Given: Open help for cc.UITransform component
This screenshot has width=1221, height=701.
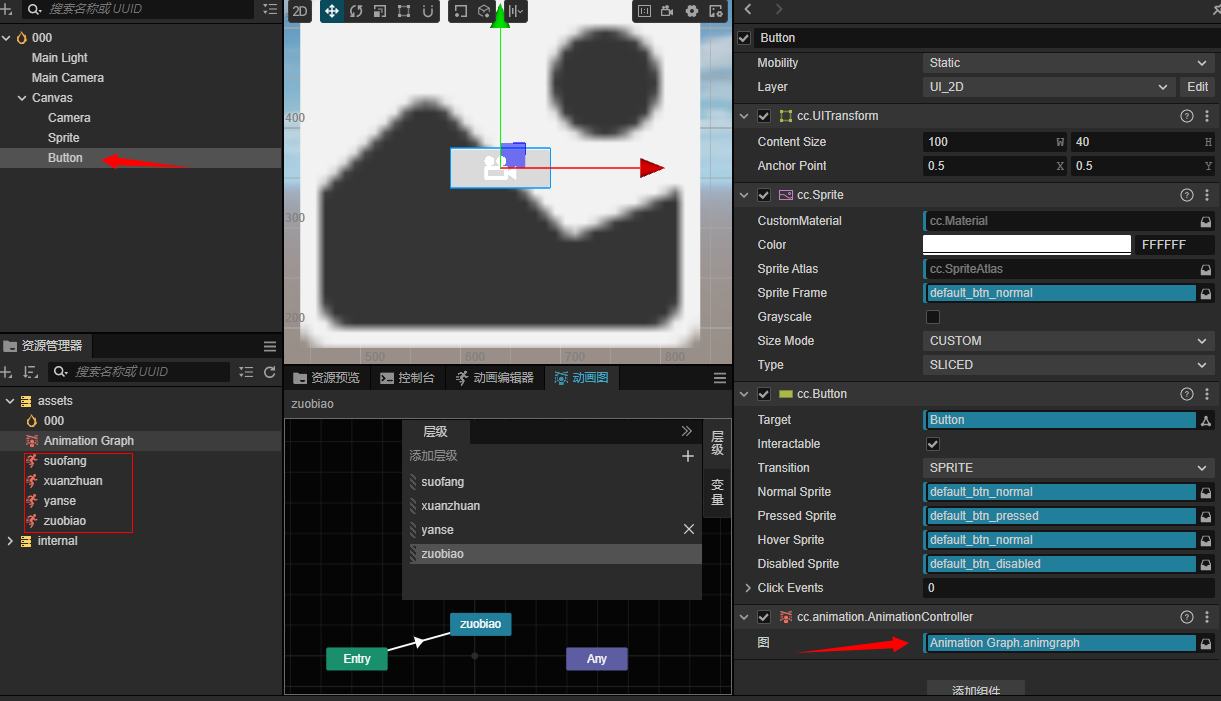Looking at the screenshot, I should [x=1187, y=116].
